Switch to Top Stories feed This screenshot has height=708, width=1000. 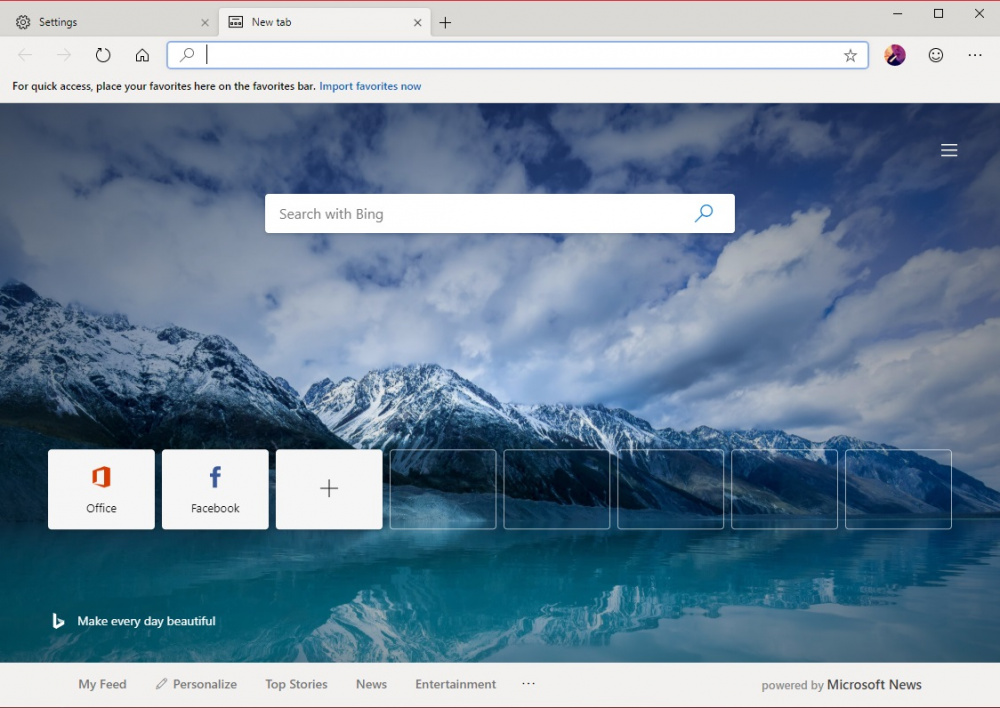(x=296, y=684)
